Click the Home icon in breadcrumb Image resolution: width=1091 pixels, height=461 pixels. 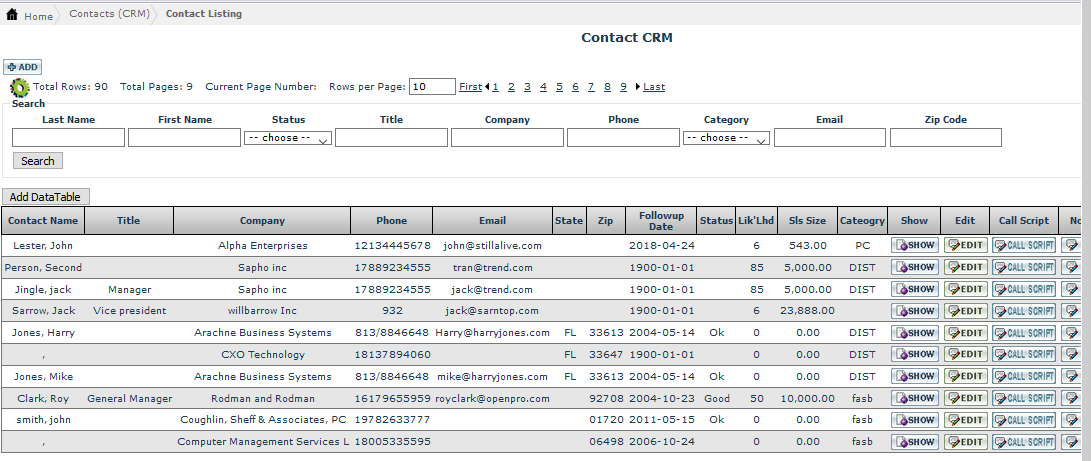tap(12, 15)
